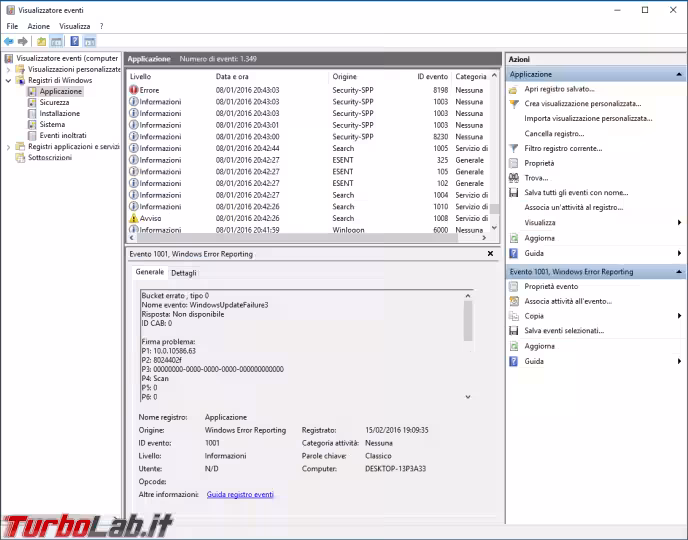The height and width of the screenshot is (540, 688).
Task: Close the Evento 1001 preview pane
Action: [490, 254]
